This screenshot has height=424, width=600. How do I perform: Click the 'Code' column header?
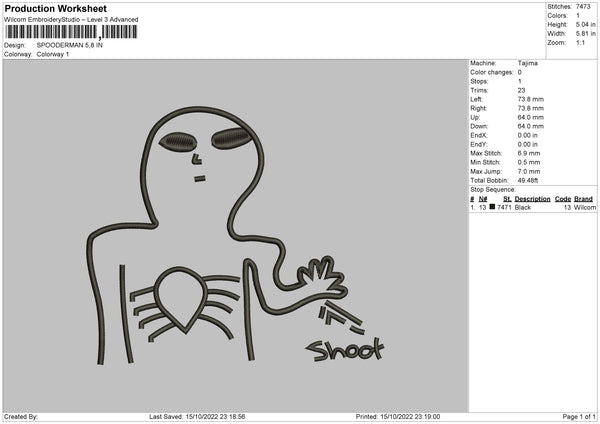(562, 199)
